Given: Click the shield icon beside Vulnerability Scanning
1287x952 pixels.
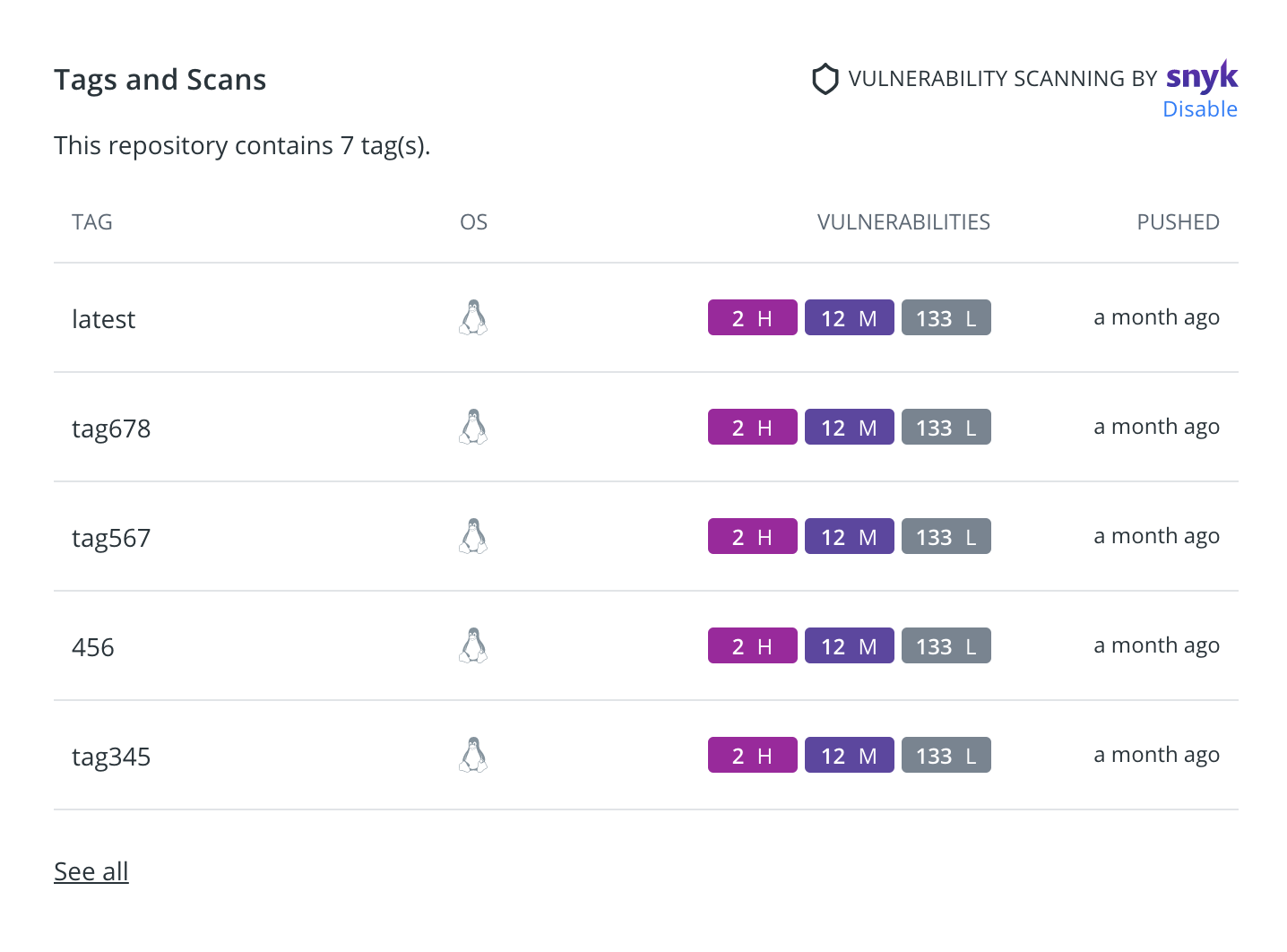Looking at the screenshot, I should (x=825, y=79).
